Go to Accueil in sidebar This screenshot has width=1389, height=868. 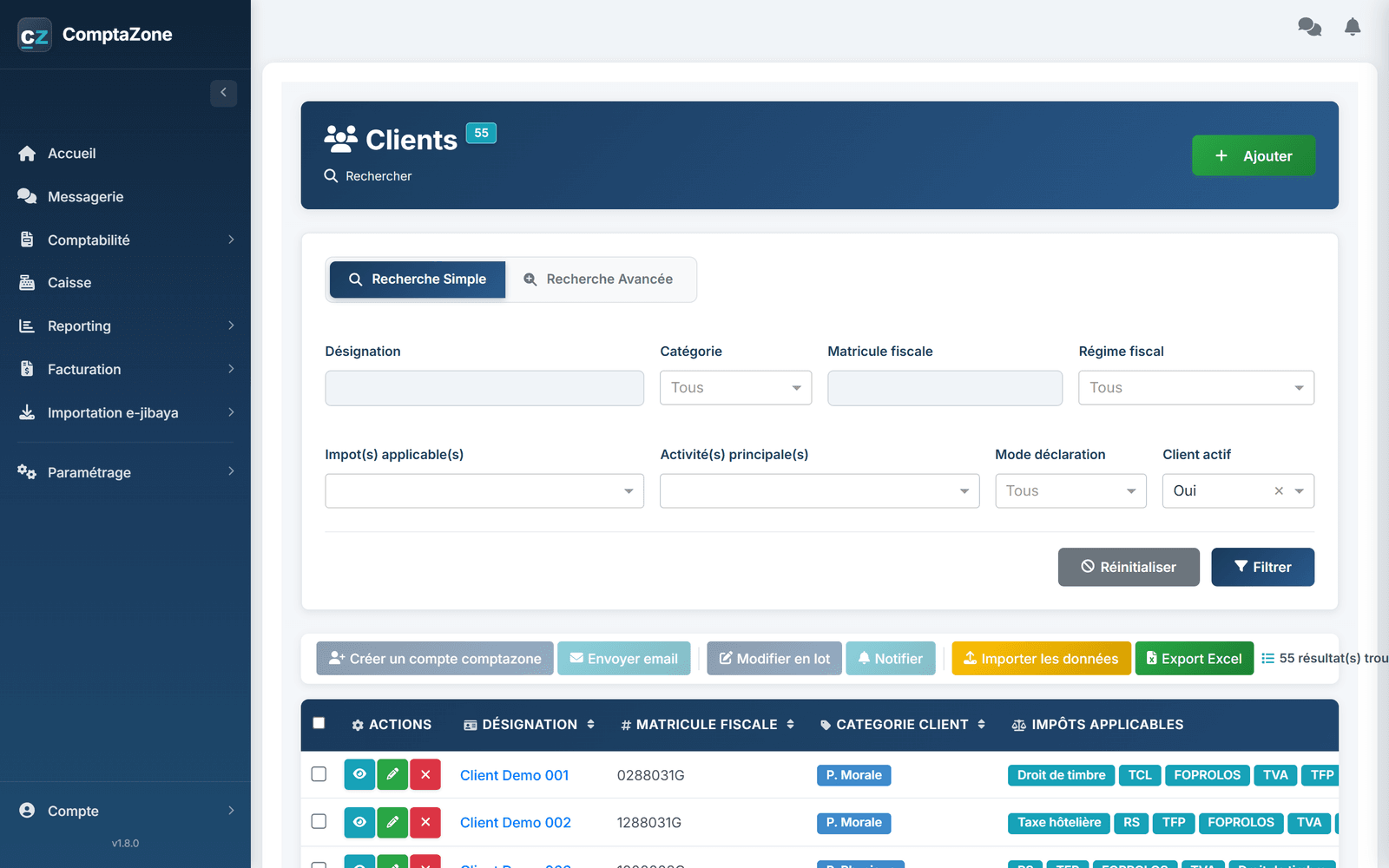click(125, 154)
